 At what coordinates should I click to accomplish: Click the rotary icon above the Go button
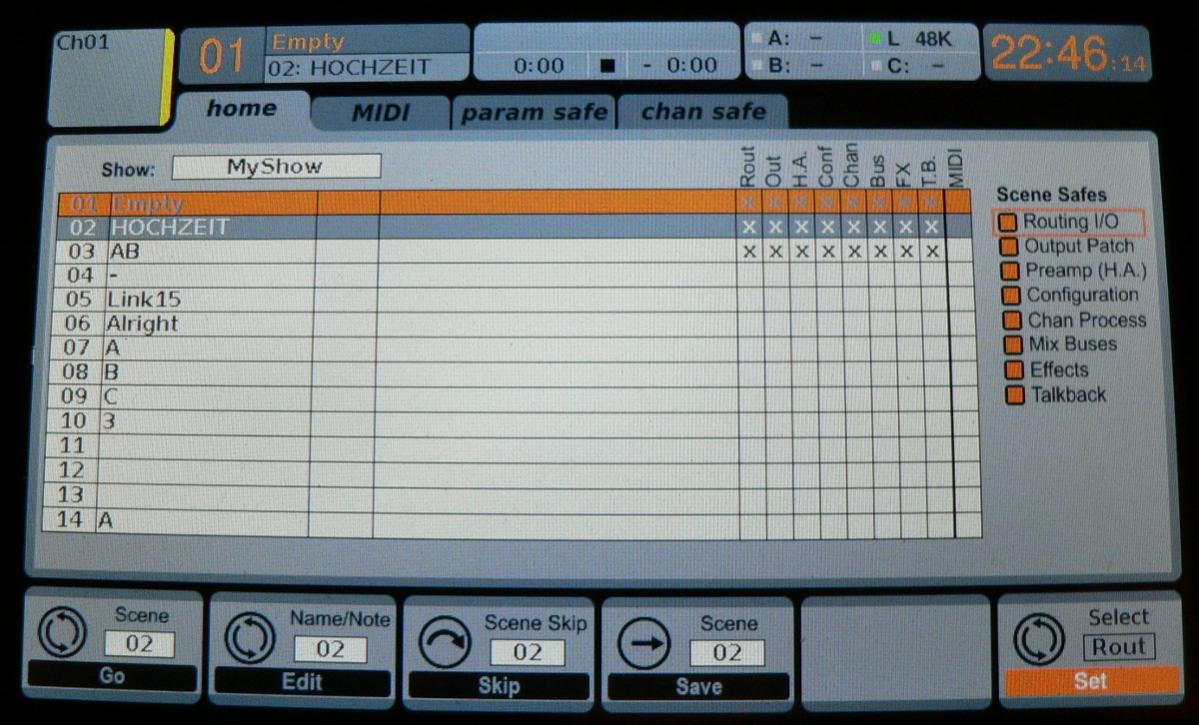tap(62, 632)
